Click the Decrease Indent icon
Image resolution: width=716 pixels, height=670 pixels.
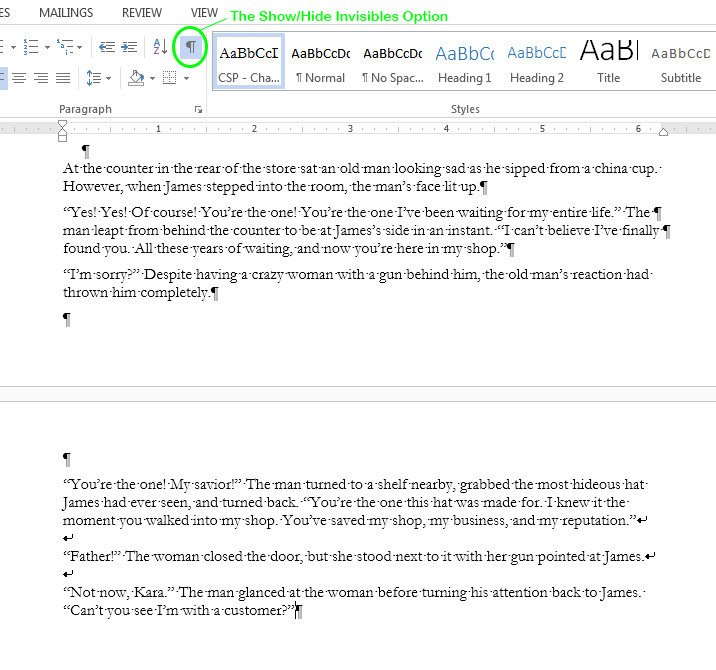click(x=107, y=47)
